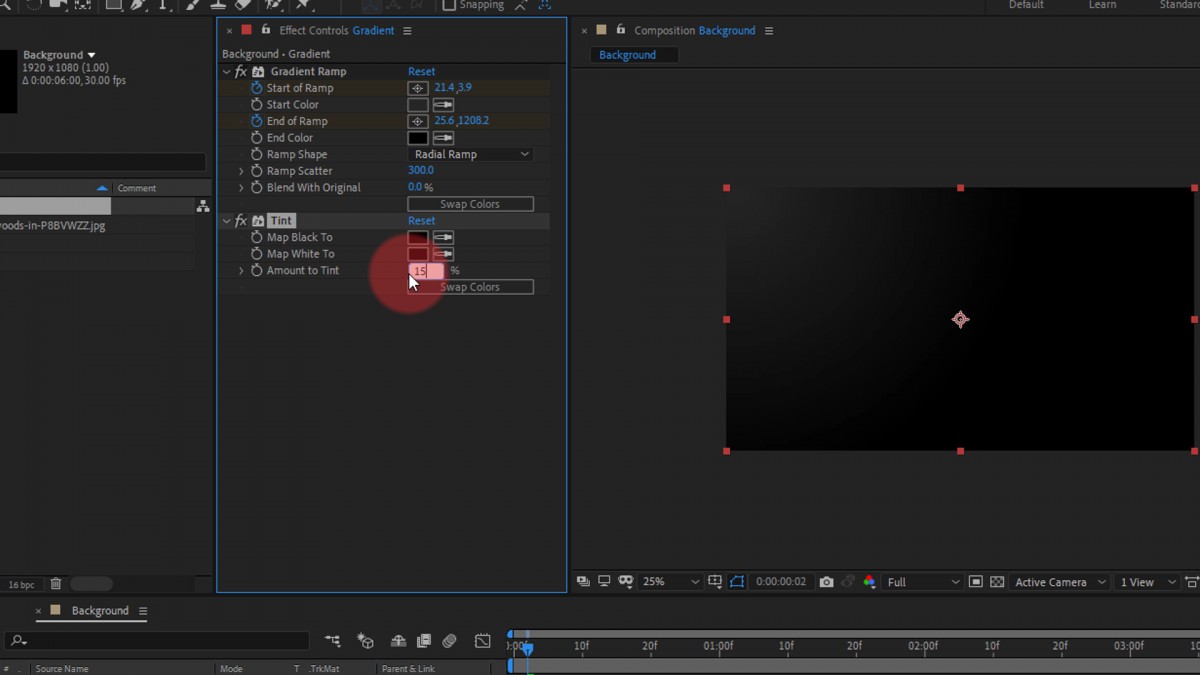This screenshot has height=675, width=1200.
Task: Toggle End of Ramp stopwatch
Action: coord(256,121)
